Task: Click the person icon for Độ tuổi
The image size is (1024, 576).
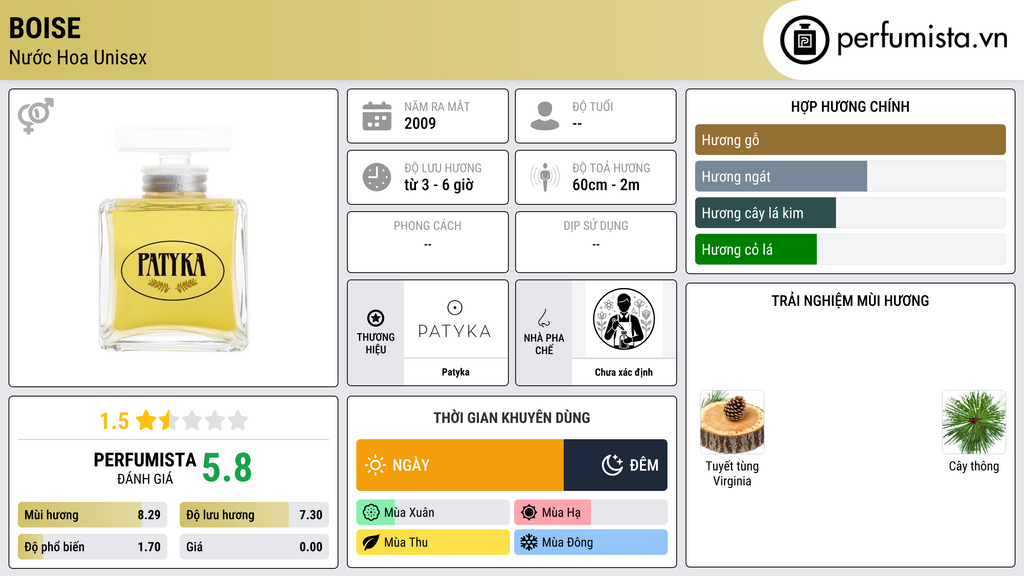Action: 545,116
